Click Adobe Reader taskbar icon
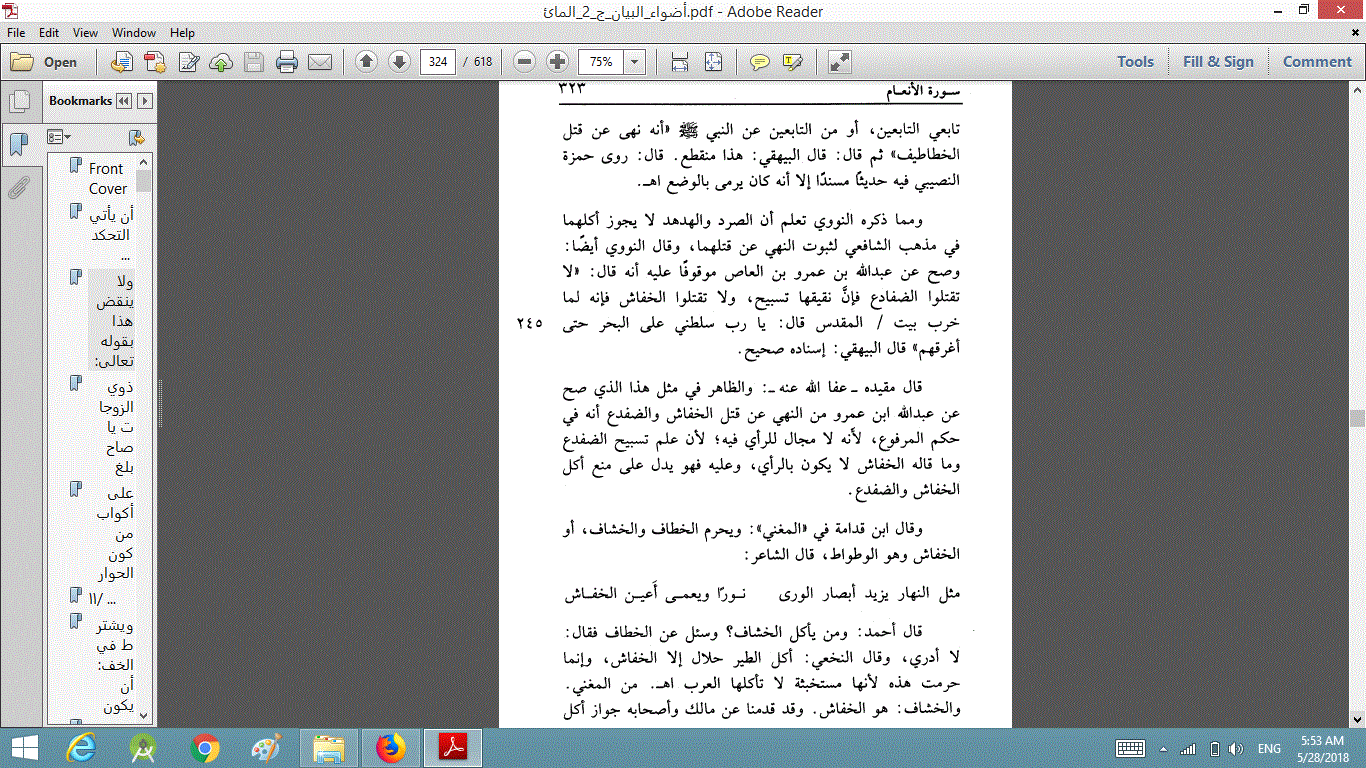The width and height of the screenshot is (1366, 768). click(x=453, y=748)
